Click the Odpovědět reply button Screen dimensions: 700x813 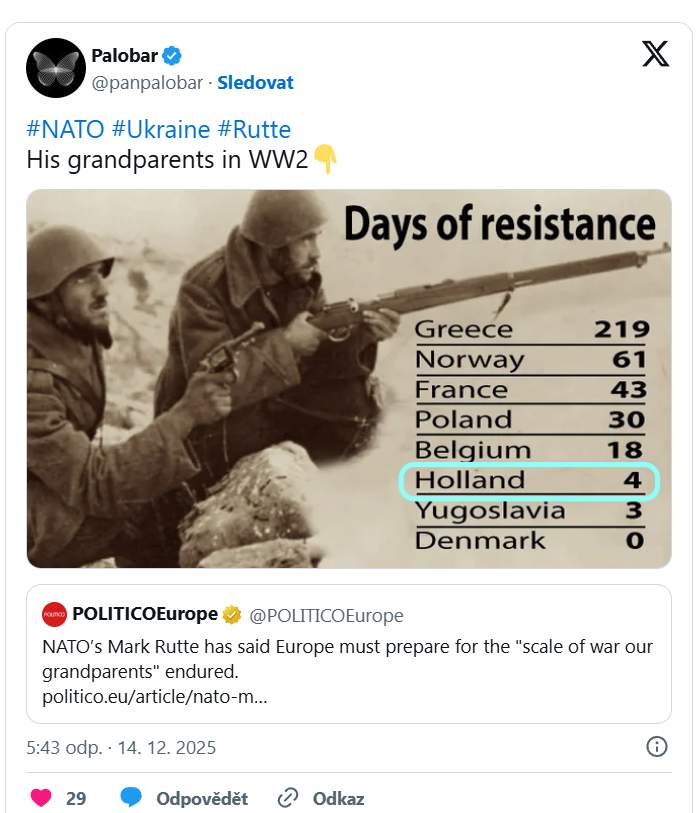[202, 798]
